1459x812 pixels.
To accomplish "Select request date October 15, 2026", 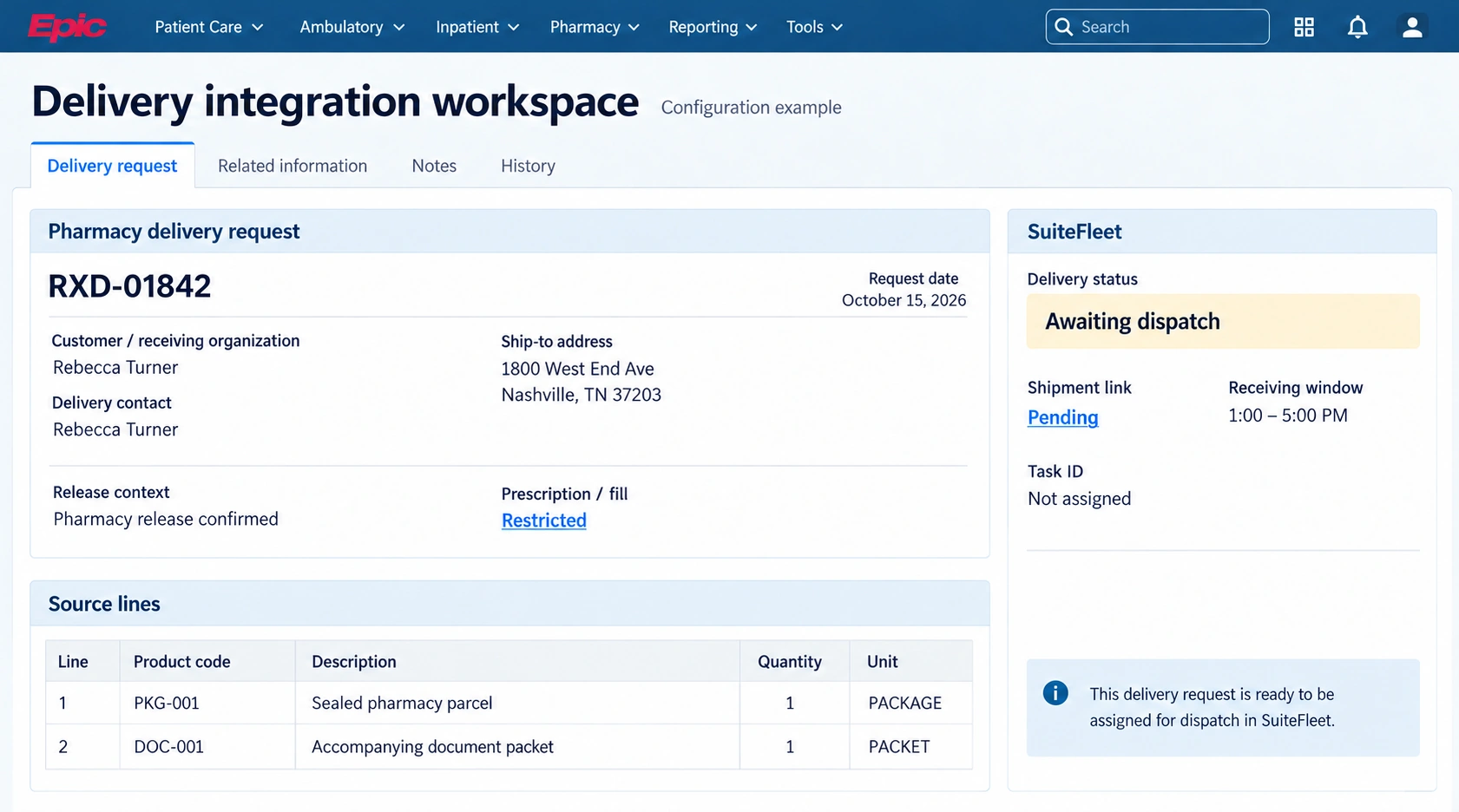I will 904,300.
